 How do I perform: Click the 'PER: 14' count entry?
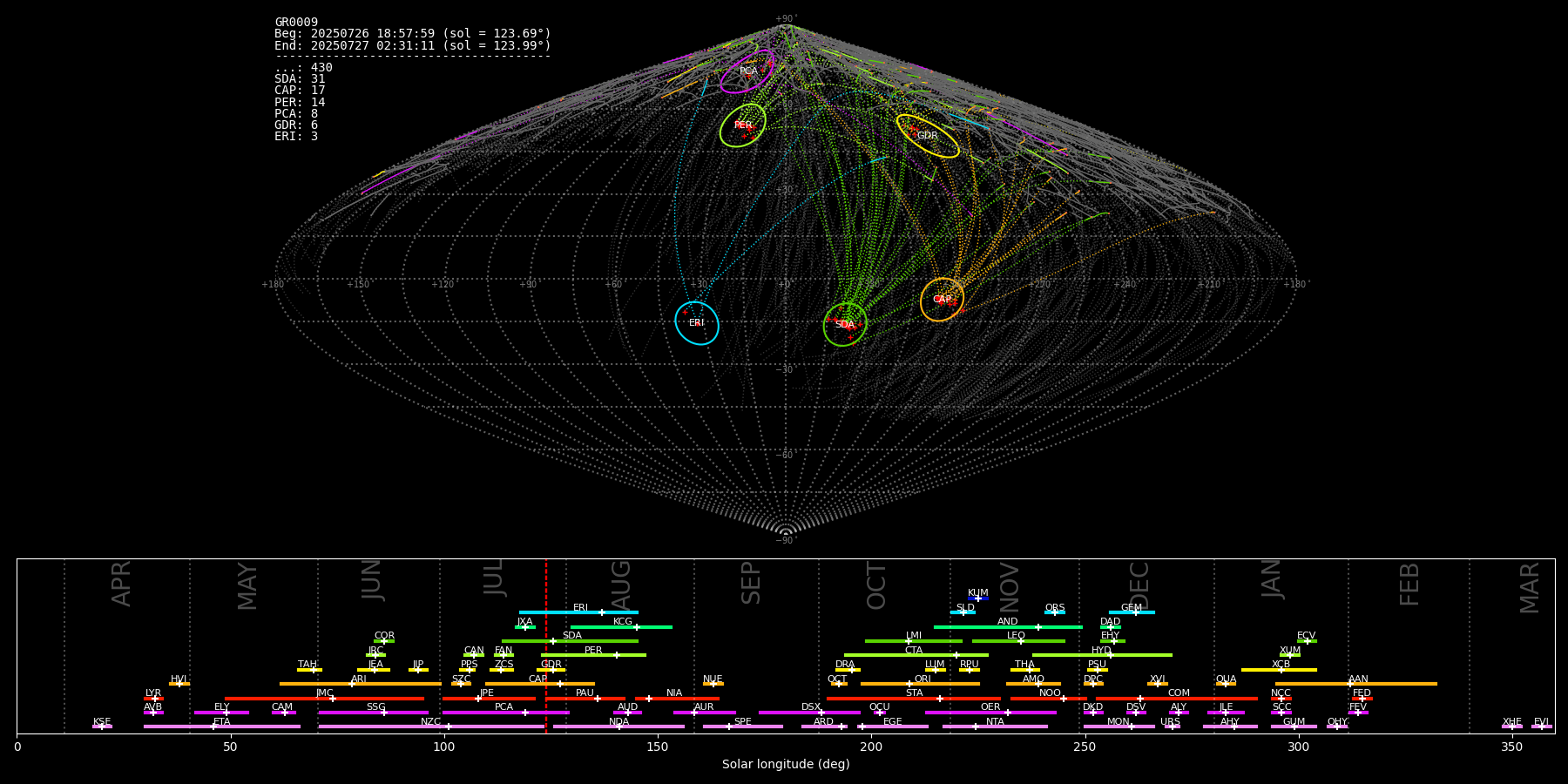pyautogui.click(x=300, y=103)
